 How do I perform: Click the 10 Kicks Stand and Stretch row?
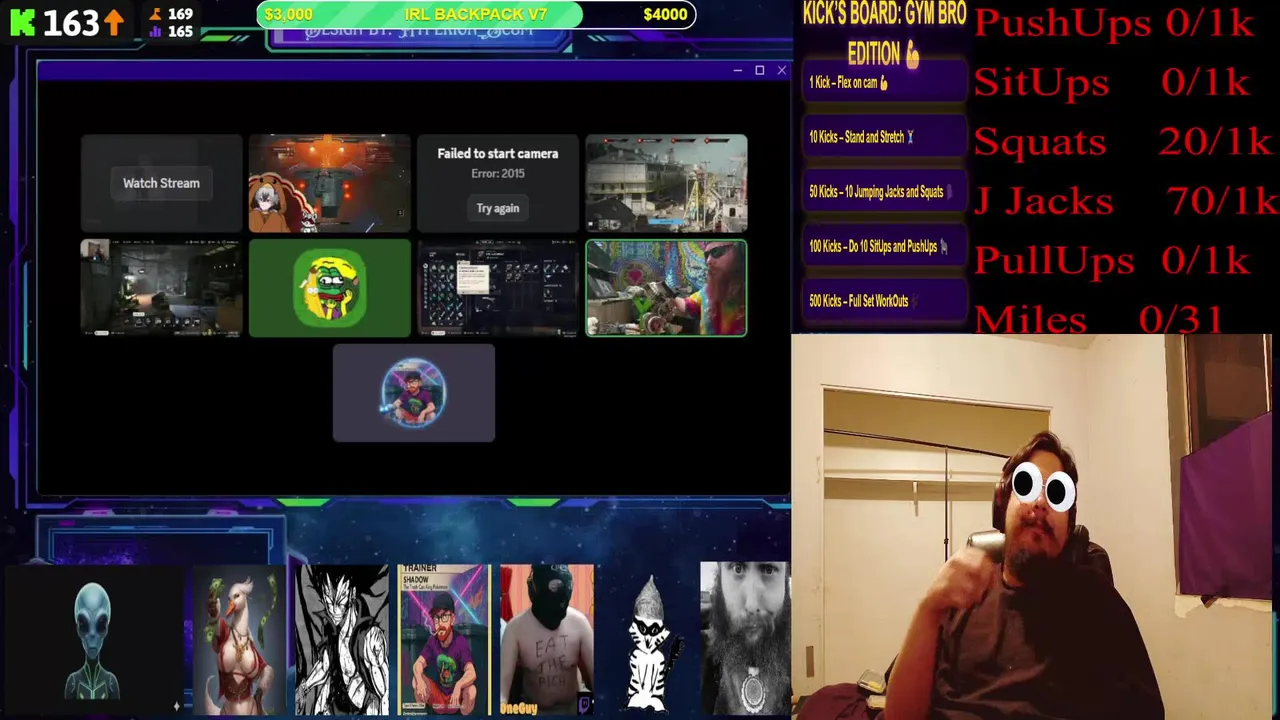[885, 137]
